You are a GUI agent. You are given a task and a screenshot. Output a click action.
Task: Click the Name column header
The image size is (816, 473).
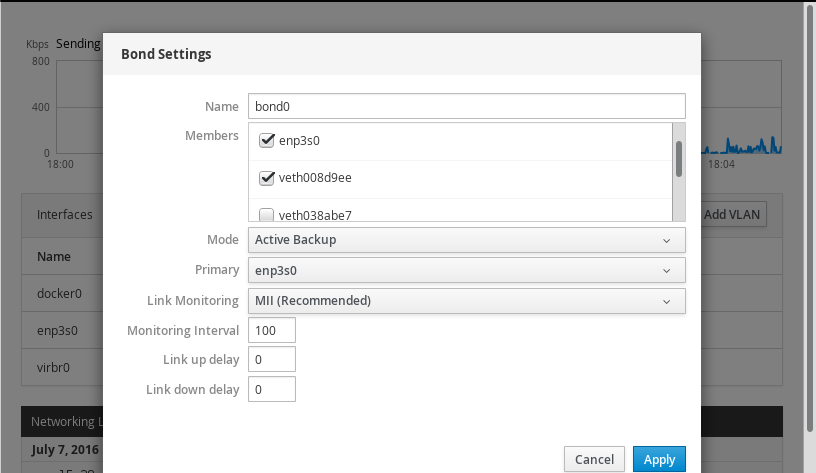[x=54, y=257]
